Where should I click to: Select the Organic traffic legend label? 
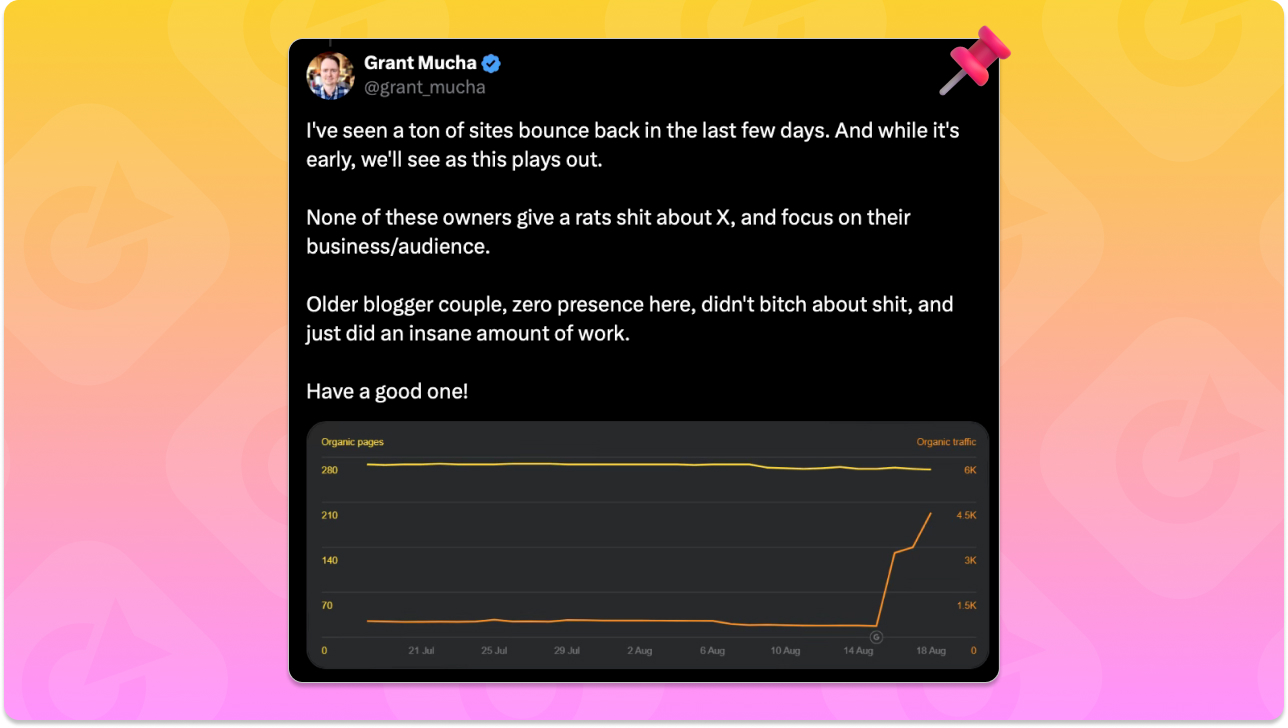(946, 442)
